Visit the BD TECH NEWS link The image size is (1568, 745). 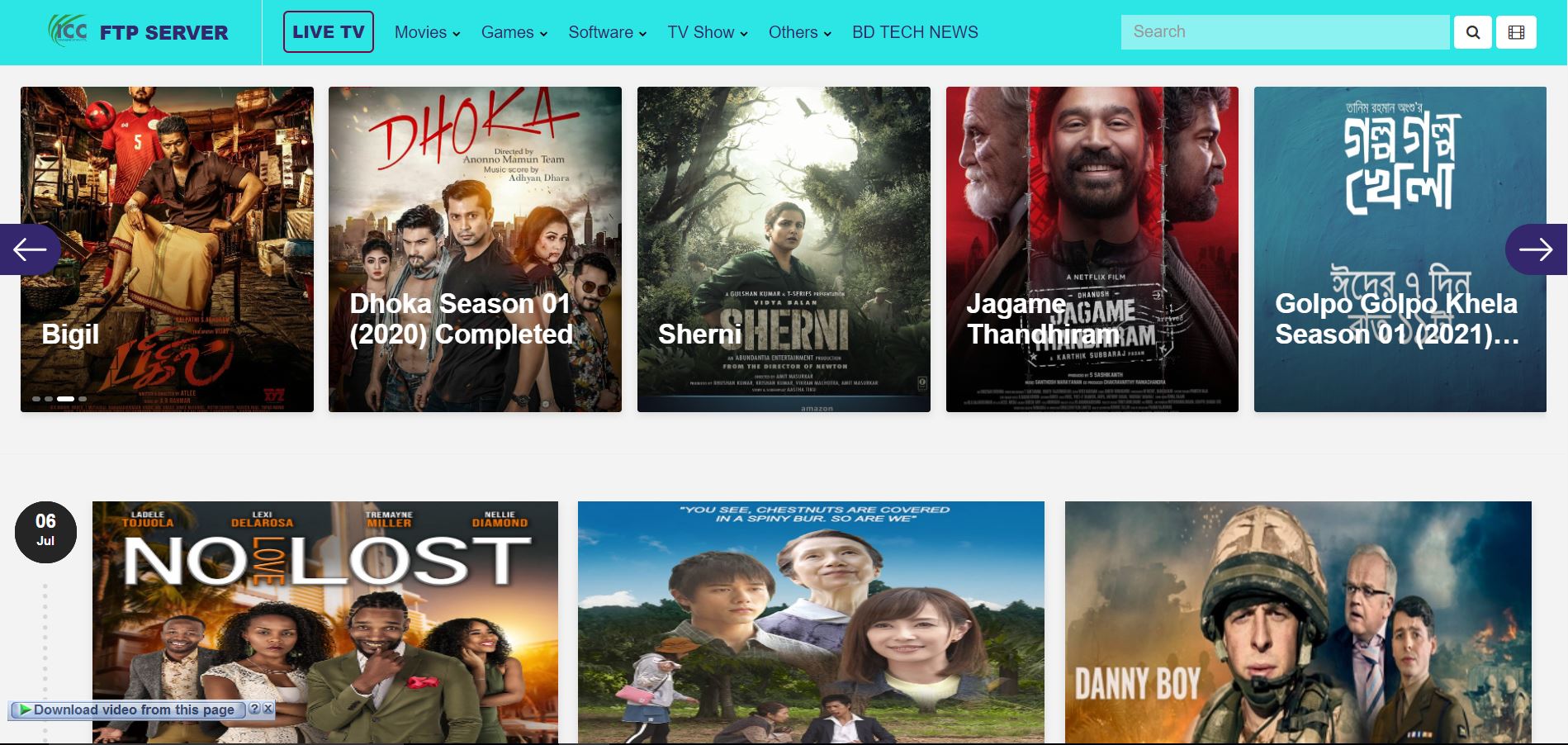coord(915,32)
